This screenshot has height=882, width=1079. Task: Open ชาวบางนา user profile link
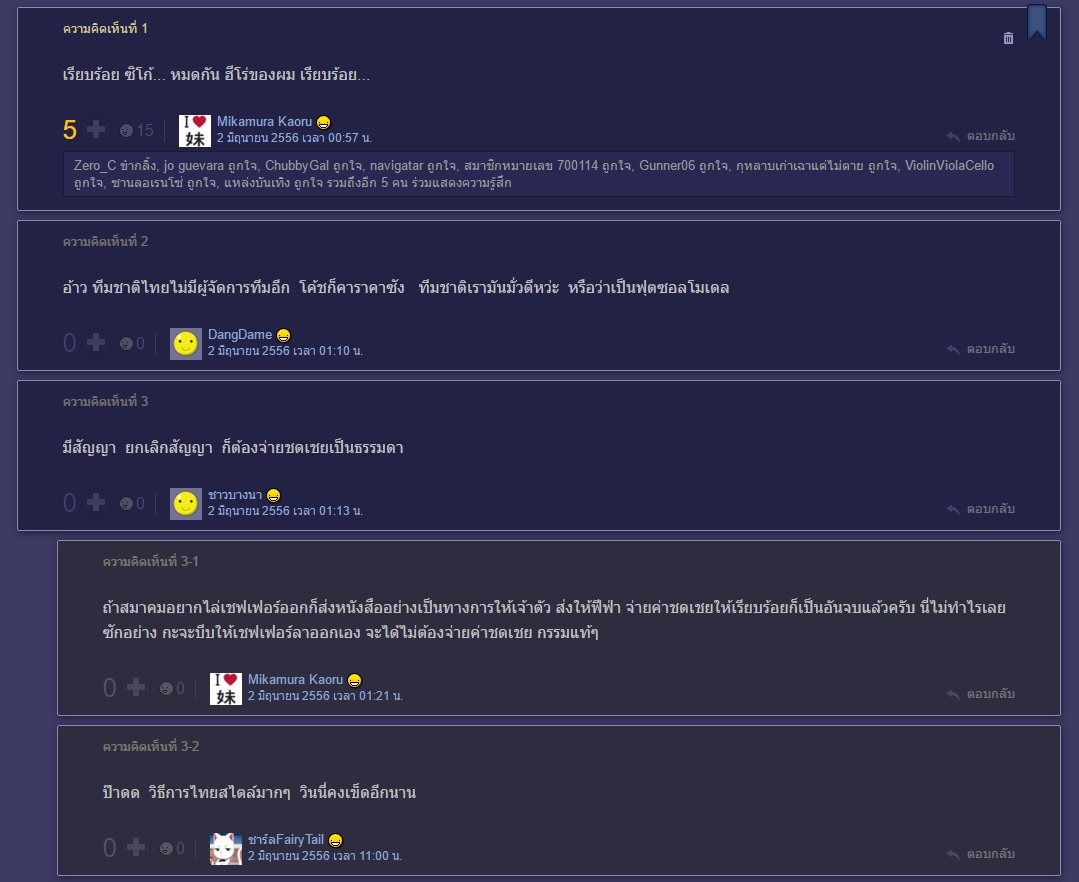tap(235, 495)
